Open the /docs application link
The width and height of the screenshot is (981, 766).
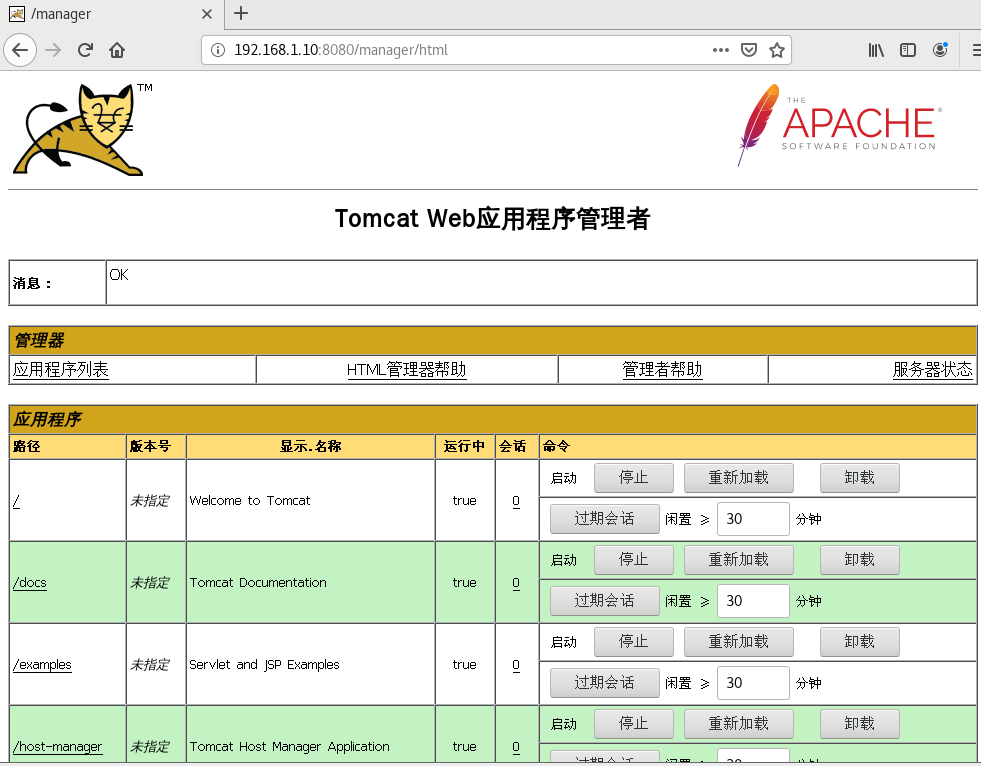pos(29,583)
